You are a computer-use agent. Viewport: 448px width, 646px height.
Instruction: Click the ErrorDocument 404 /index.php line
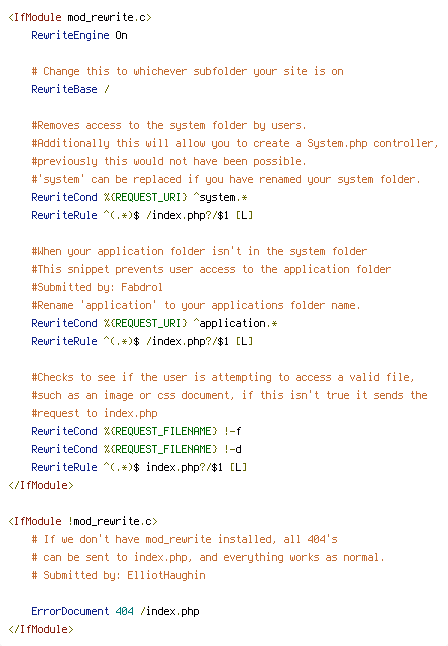pyautogui.click(x=115, y=611)
